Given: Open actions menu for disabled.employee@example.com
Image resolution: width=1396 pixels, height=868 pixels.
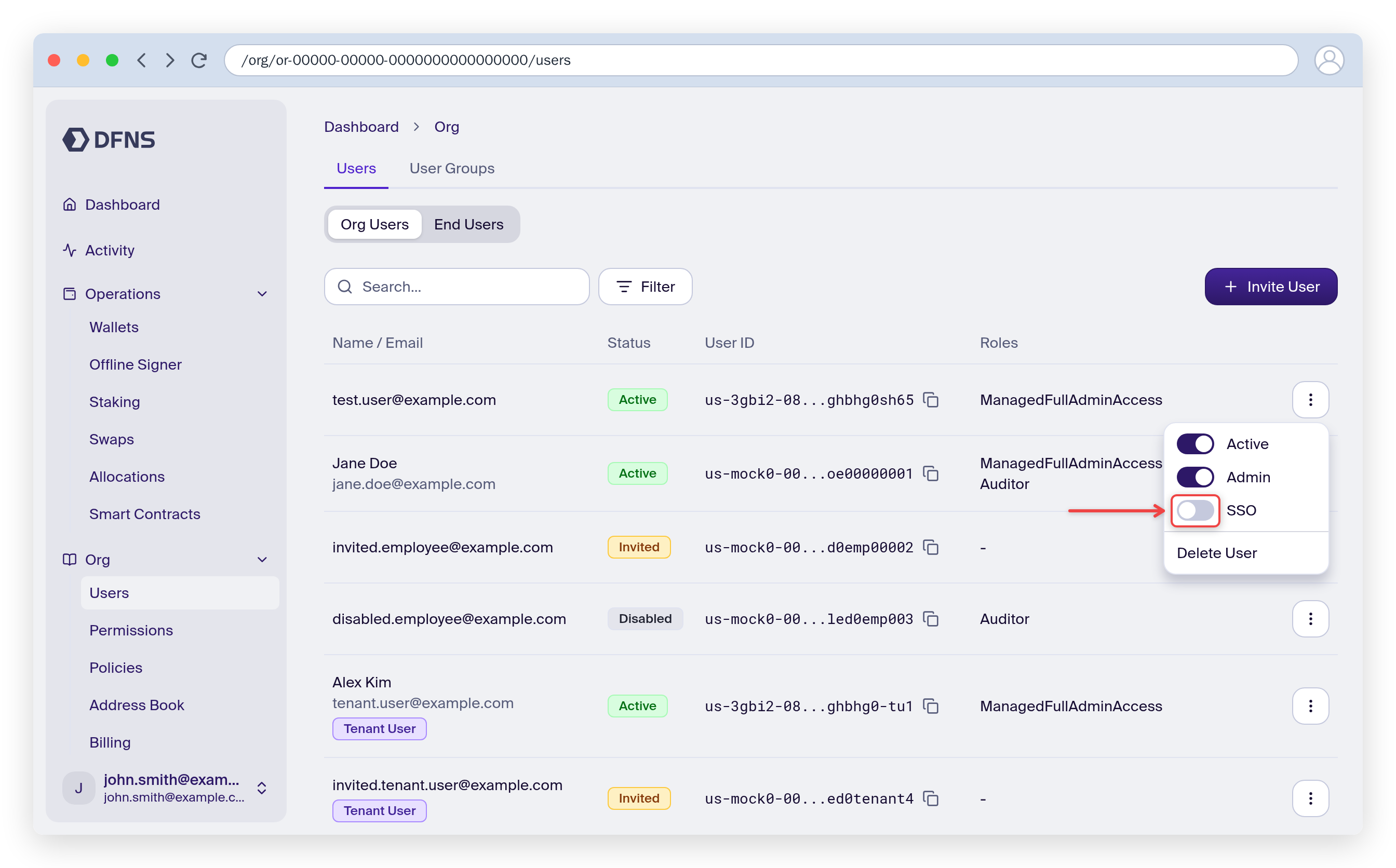Looking at the screenshot, I should 1310,619.
